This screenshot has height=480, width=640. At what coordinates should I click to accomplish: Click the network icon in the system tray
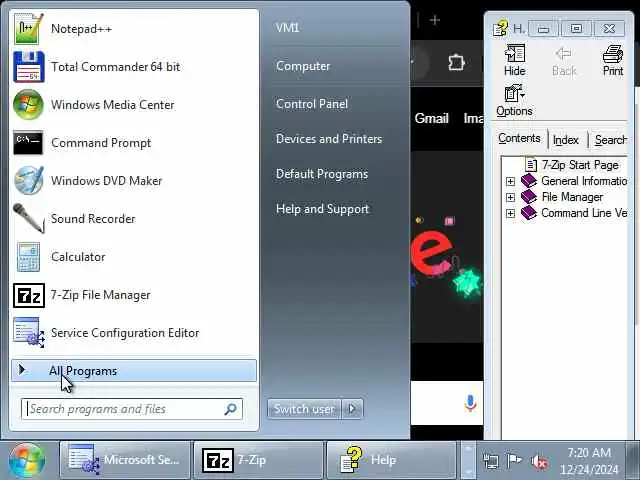coord(490,461)
